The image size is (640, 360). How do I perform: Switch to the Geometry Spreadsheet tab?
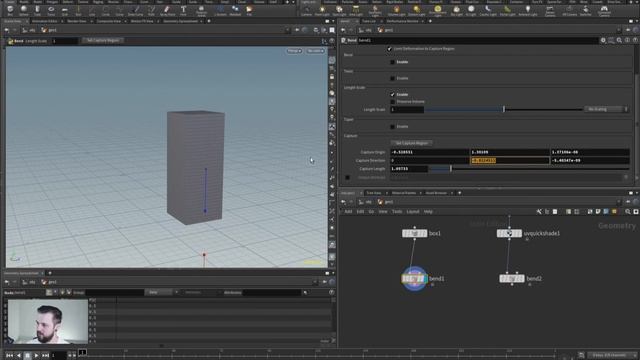click(180, 21)
